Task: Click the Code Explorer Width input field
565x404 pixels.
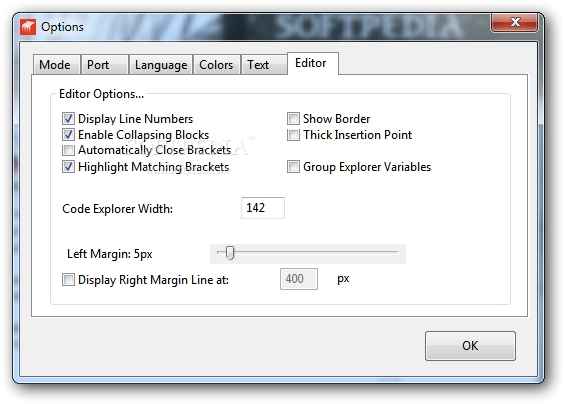Action: click(263, 208)
